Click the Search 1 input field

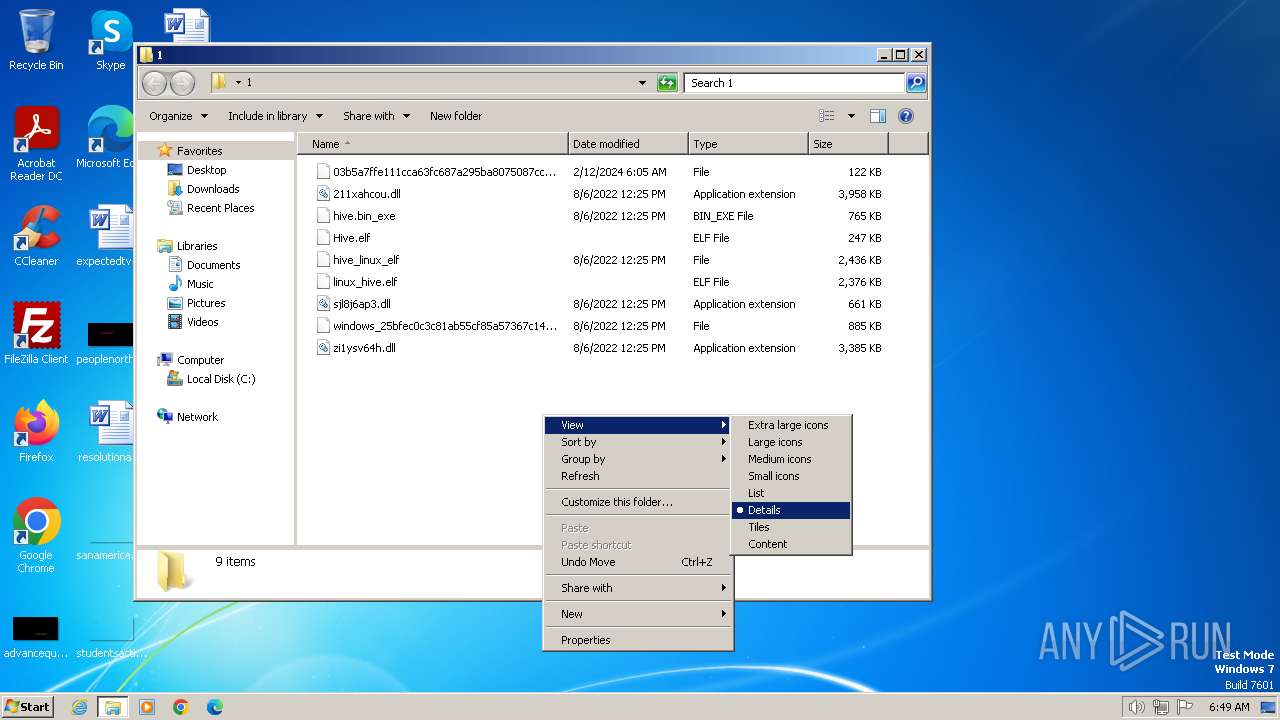coord(795,83)
